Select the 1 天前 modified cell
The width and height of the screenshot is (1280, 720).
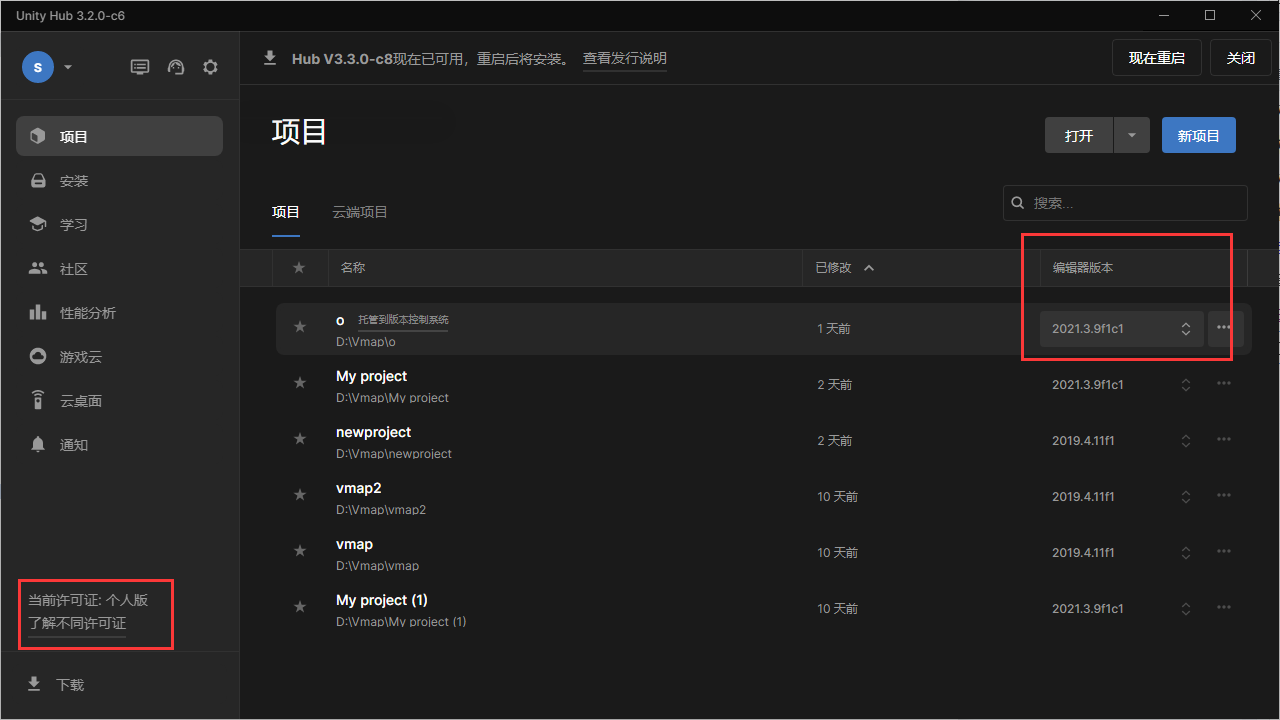(834, 329)
